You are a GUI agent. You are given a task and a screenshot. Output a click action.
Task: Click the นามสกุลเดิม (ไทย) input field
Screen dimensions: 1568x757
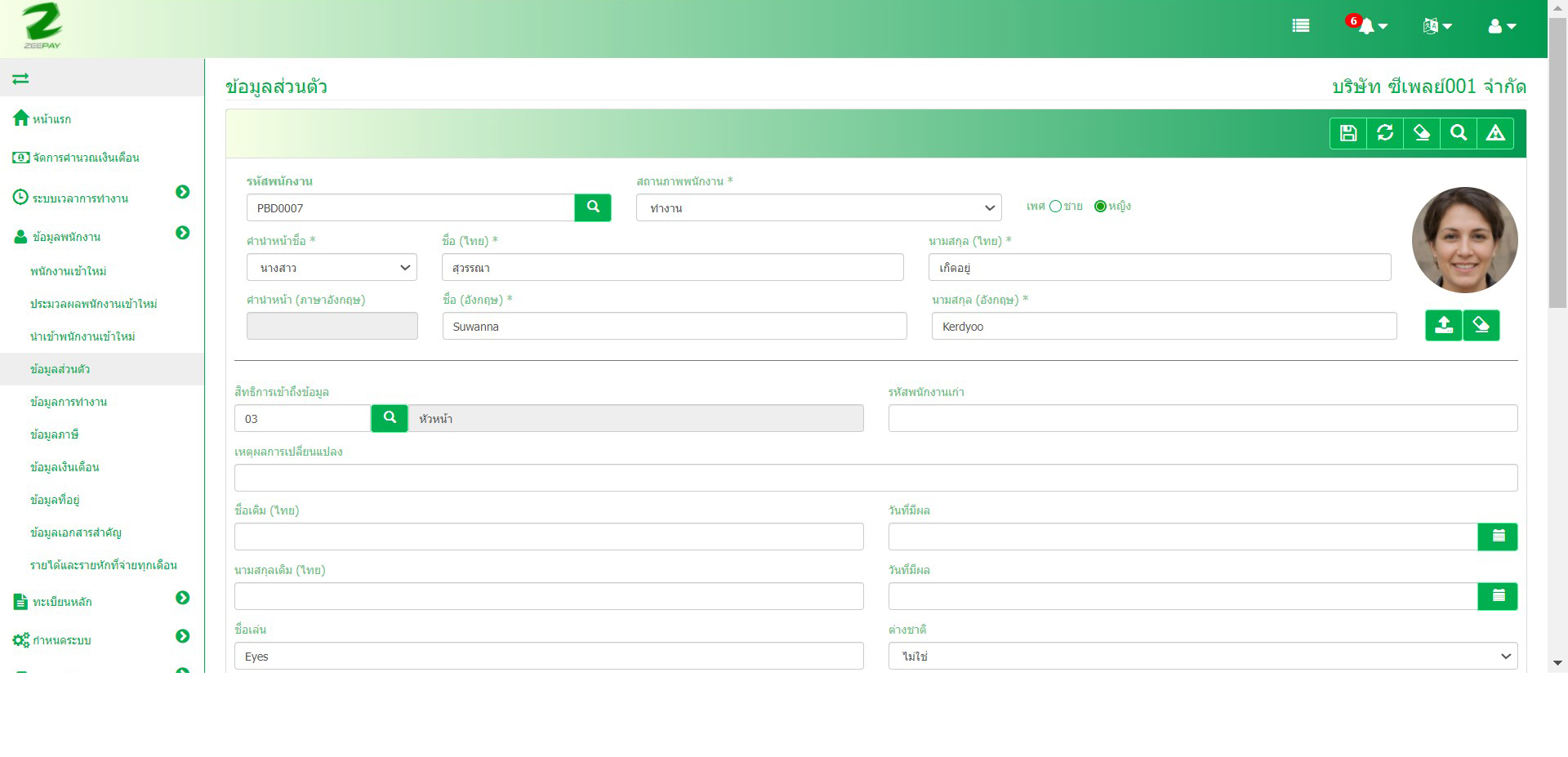pos(549,596)
